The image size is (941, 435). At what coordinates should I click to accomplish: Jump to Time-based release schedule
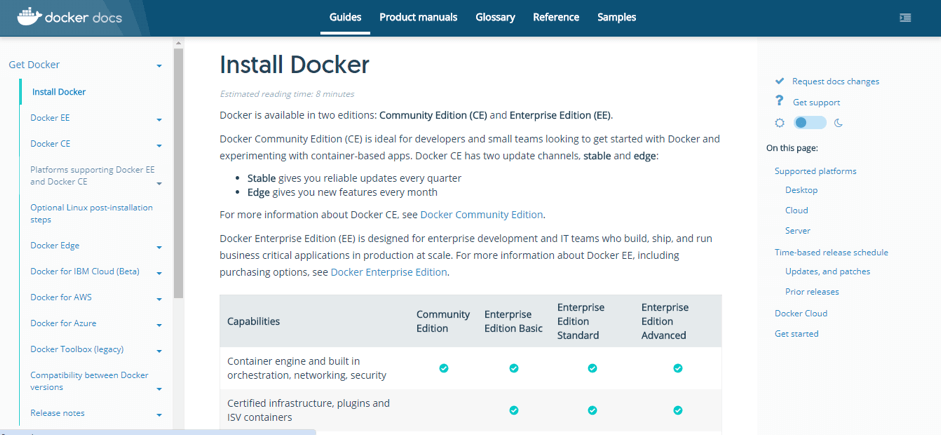pyautogui.click(x=831, y=252)
